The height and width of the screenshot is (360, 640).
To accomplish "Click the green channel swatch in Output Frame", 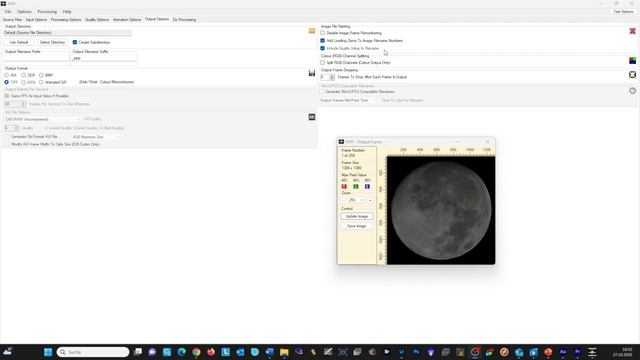I will (356, 187).
